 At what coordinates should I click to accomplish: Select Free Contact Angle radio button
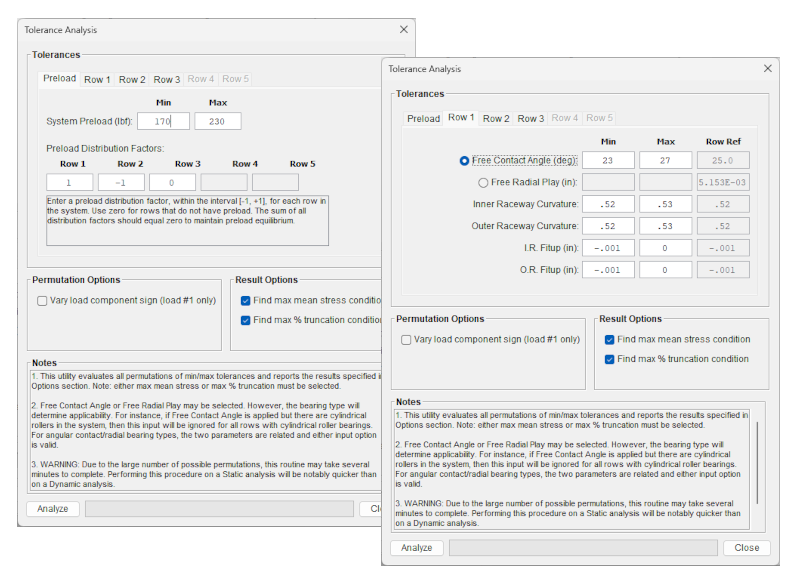[465, 160]
